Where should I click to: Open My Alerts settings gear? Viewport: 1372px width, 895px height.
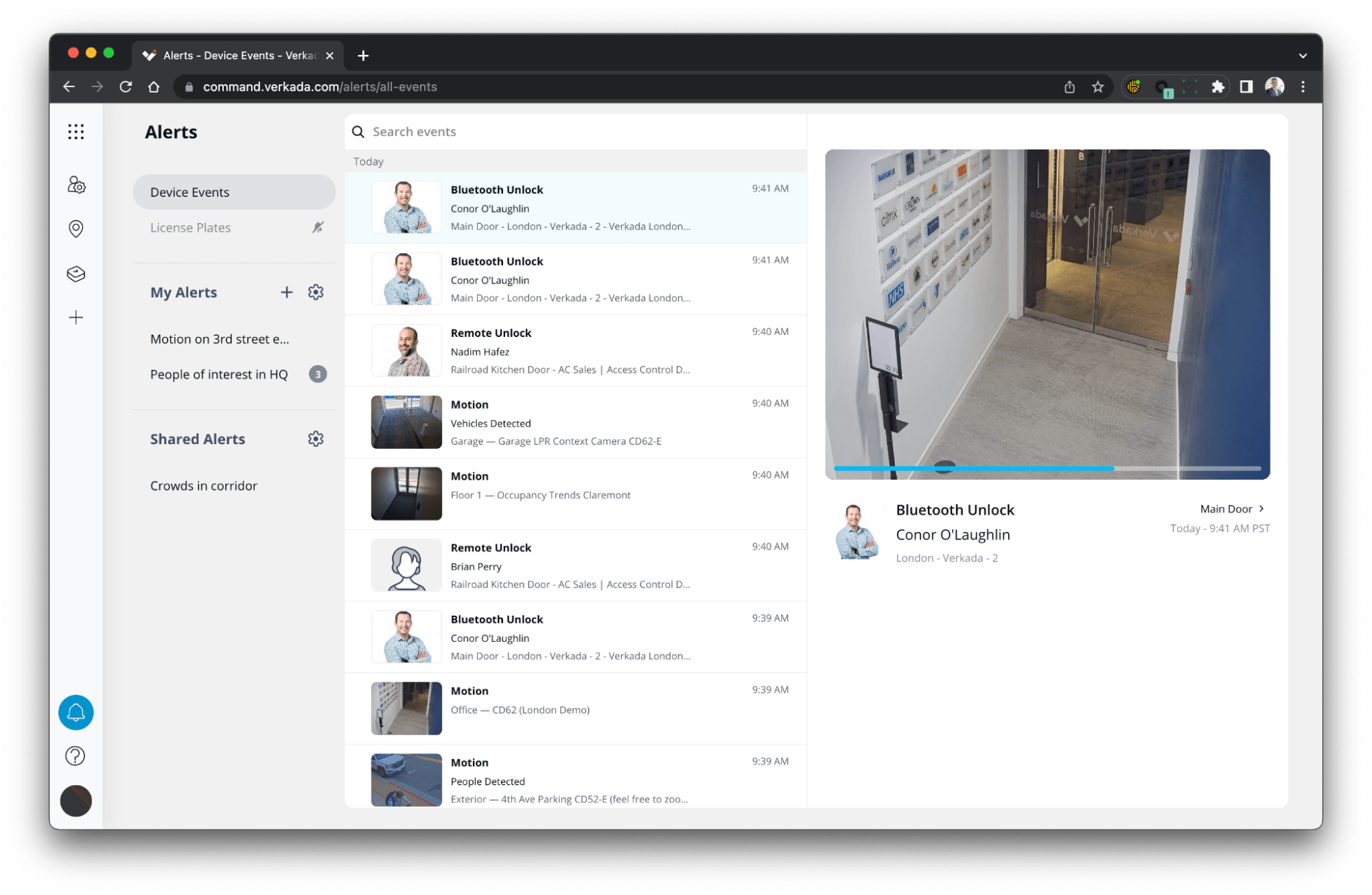[316, 292]
